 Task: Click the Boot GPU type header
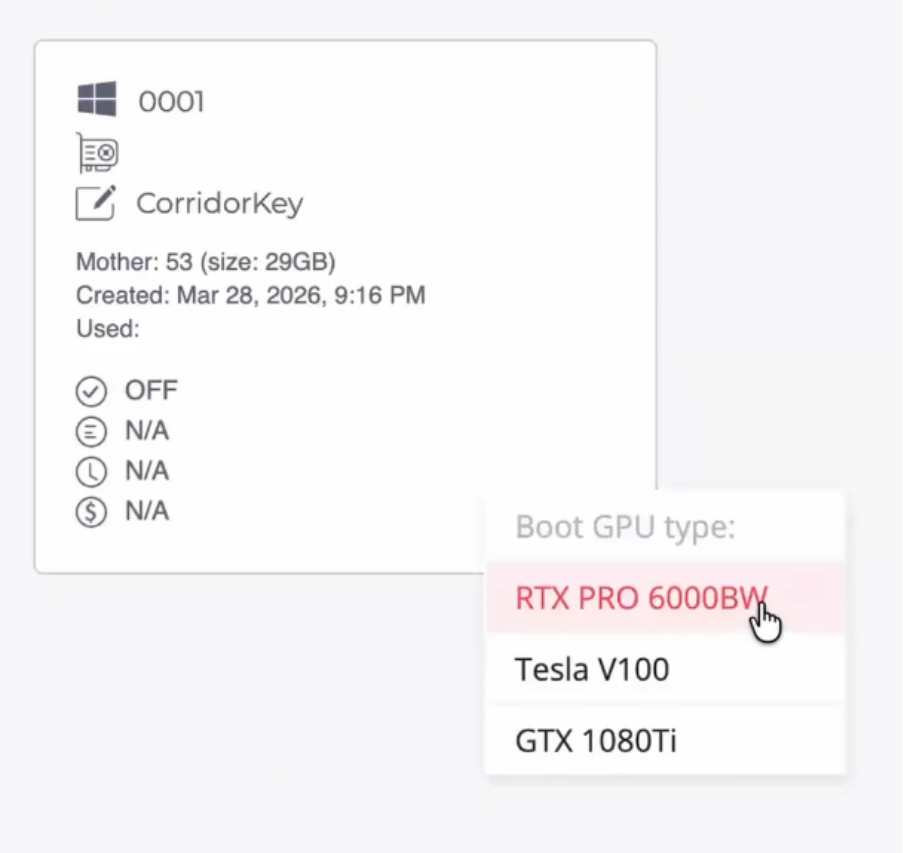point(625,526)
